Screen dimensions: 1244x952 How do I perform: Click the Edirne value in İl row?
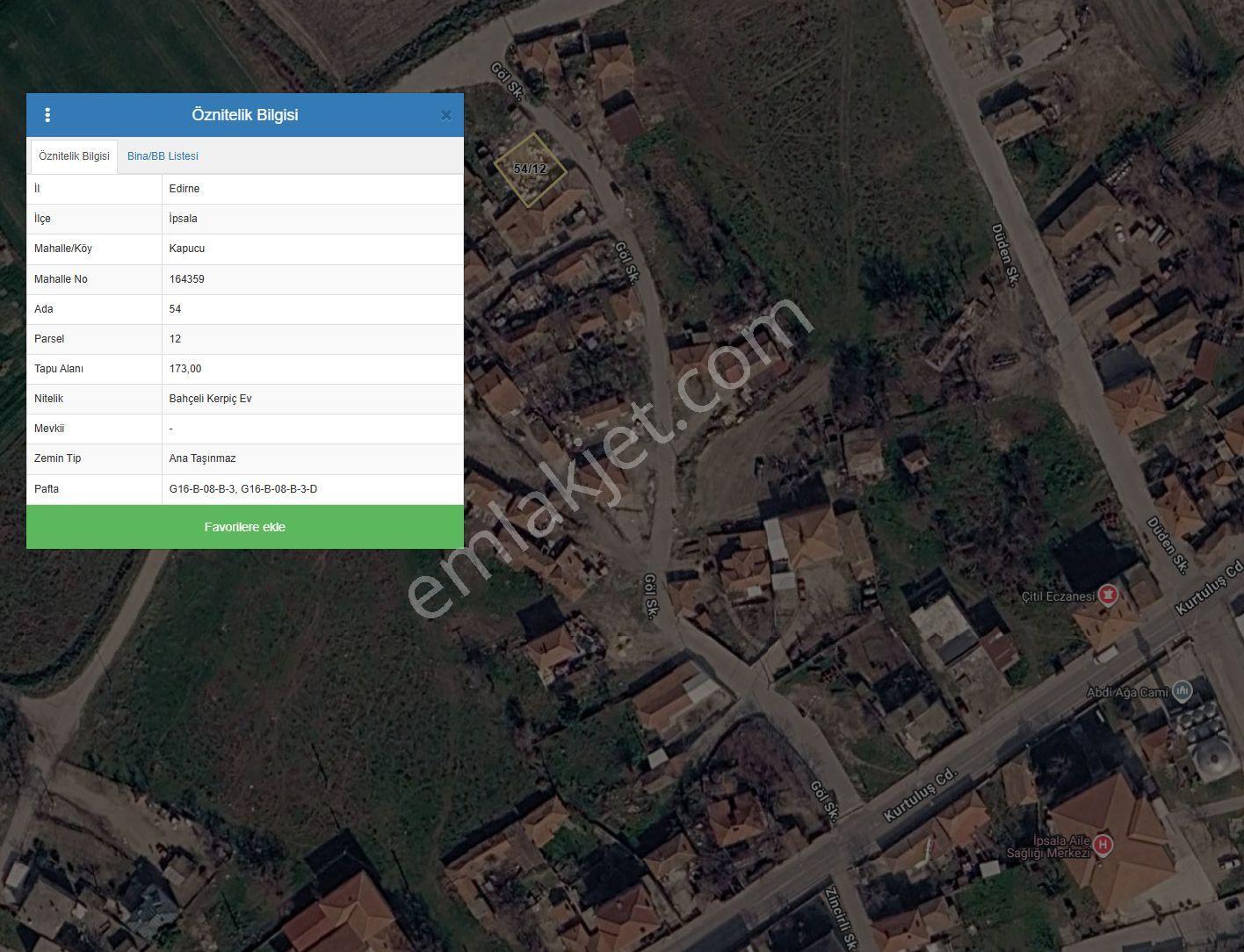[184, 189]
